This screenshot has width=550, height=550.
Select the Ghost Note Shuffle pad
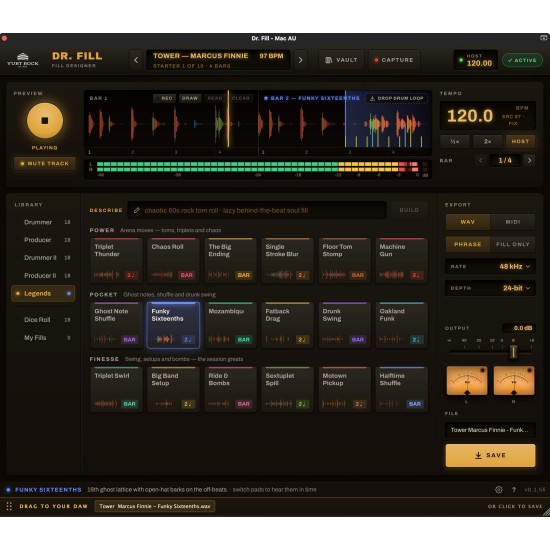coord(116,325)
